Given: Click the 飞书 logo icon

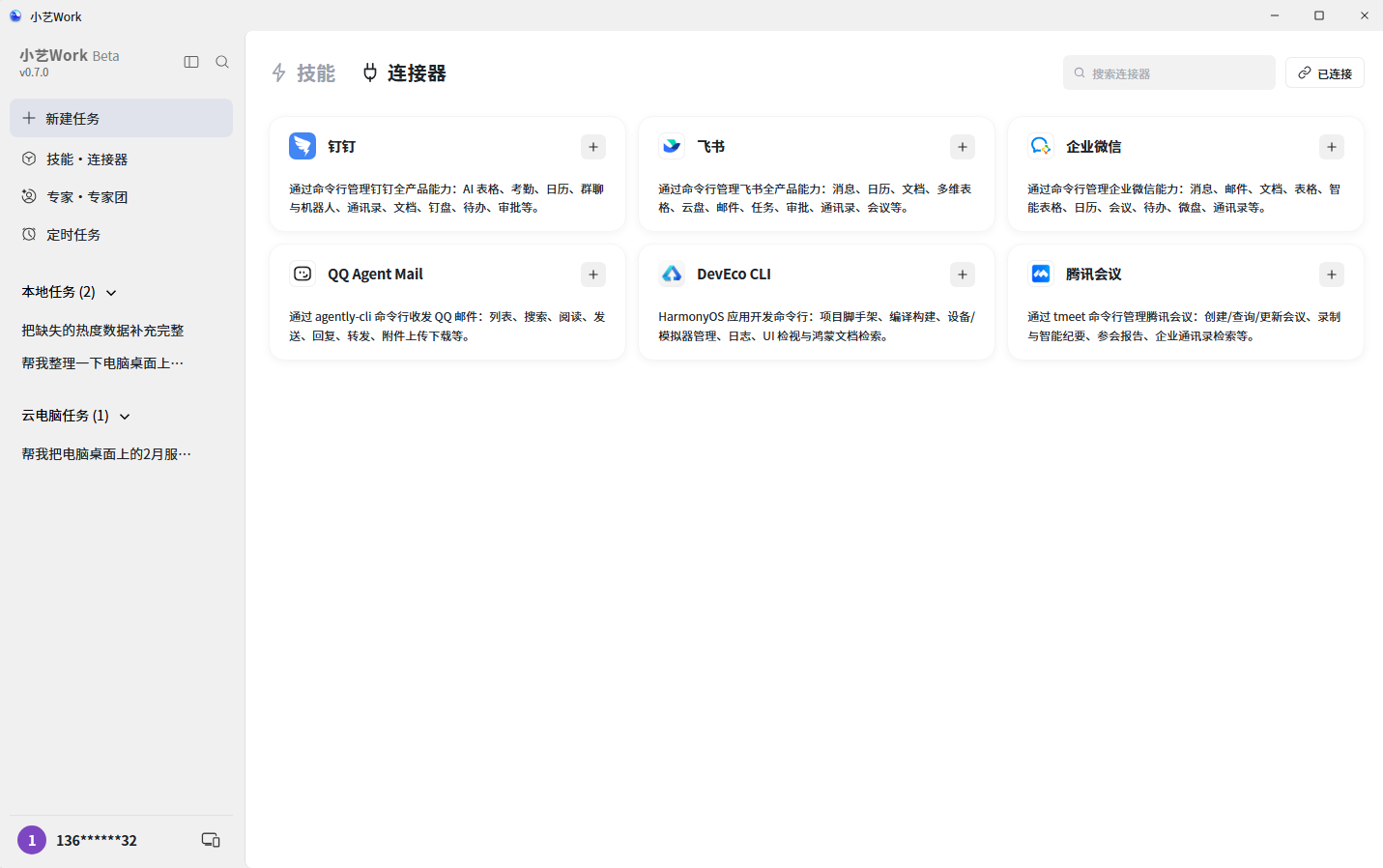Looking at the screenshot, I should [672, 146].
